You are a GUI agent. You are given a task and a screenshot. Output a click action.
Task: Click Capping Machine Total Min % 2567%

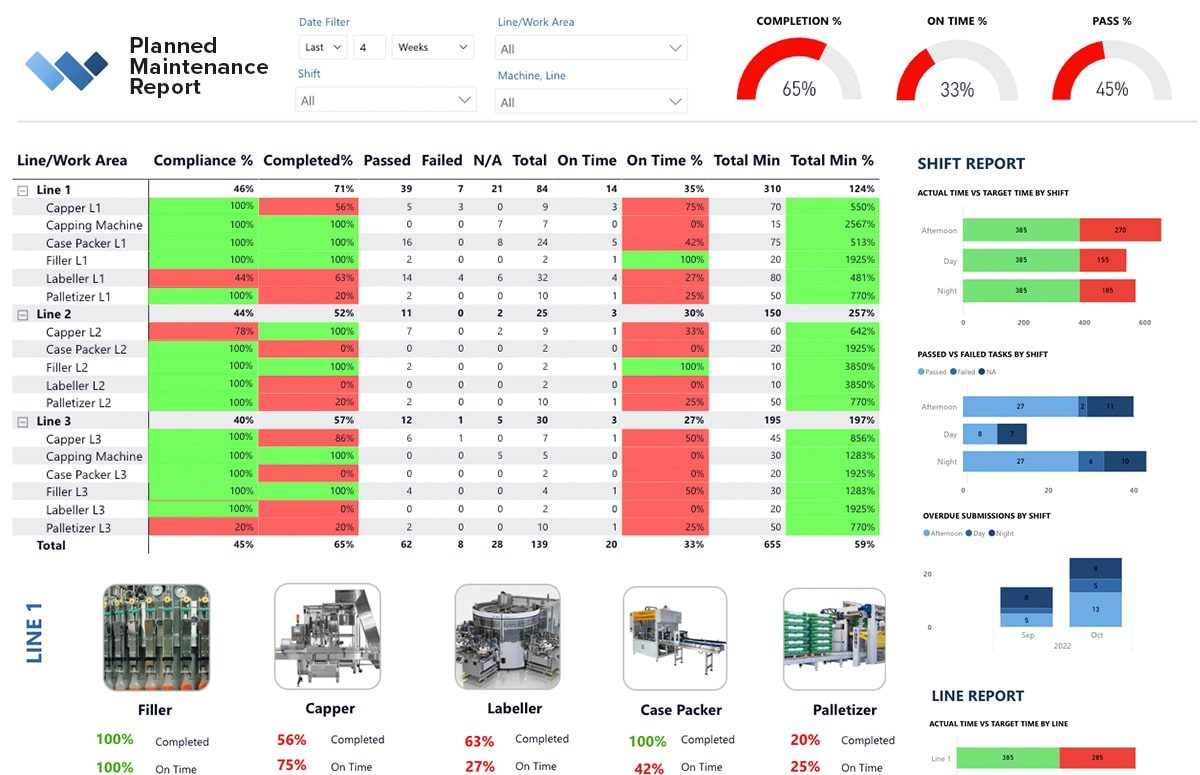tap(832, 225)
